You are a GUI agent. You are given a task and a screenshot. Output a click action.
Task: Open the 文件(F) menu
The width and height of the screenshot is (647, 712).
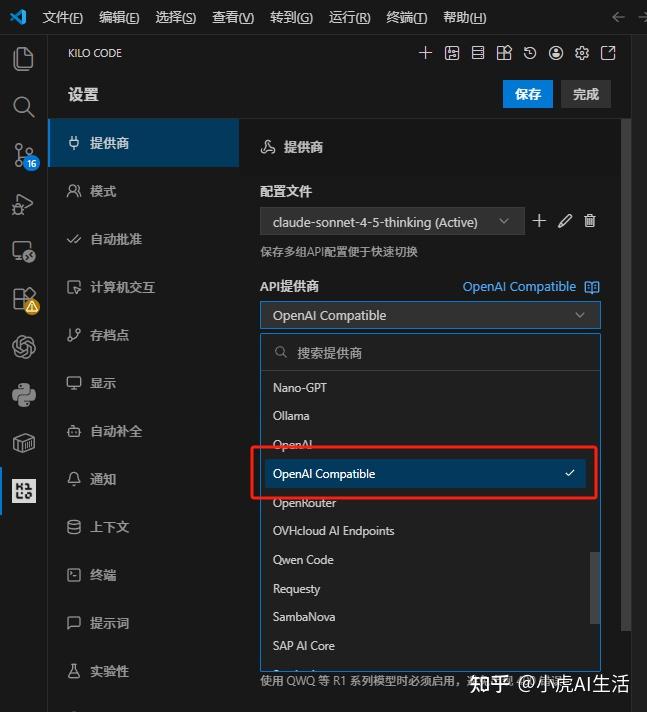coord(63,18)
